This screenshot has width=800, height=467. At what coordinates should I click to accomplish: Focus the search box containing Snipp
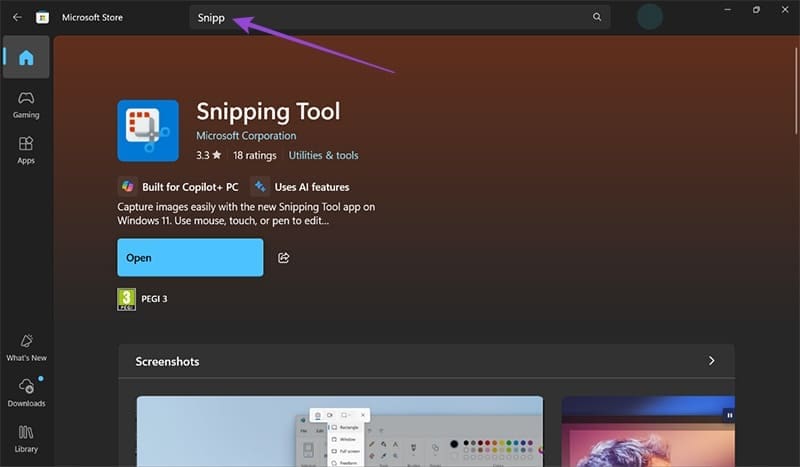(399, 17)
